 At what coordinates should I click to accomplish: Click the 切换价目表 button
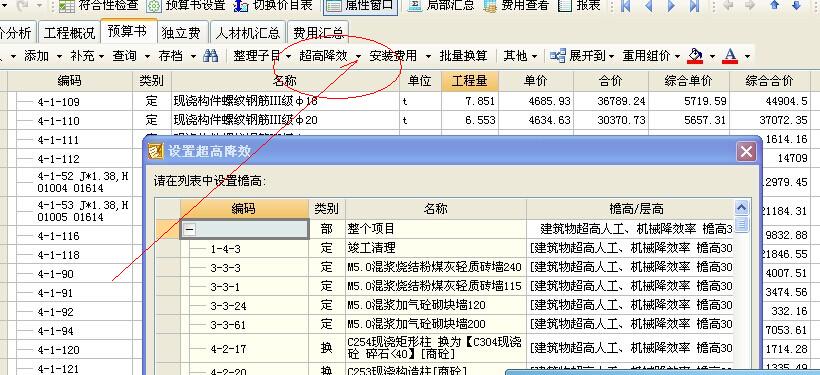(x=273, y=6)
